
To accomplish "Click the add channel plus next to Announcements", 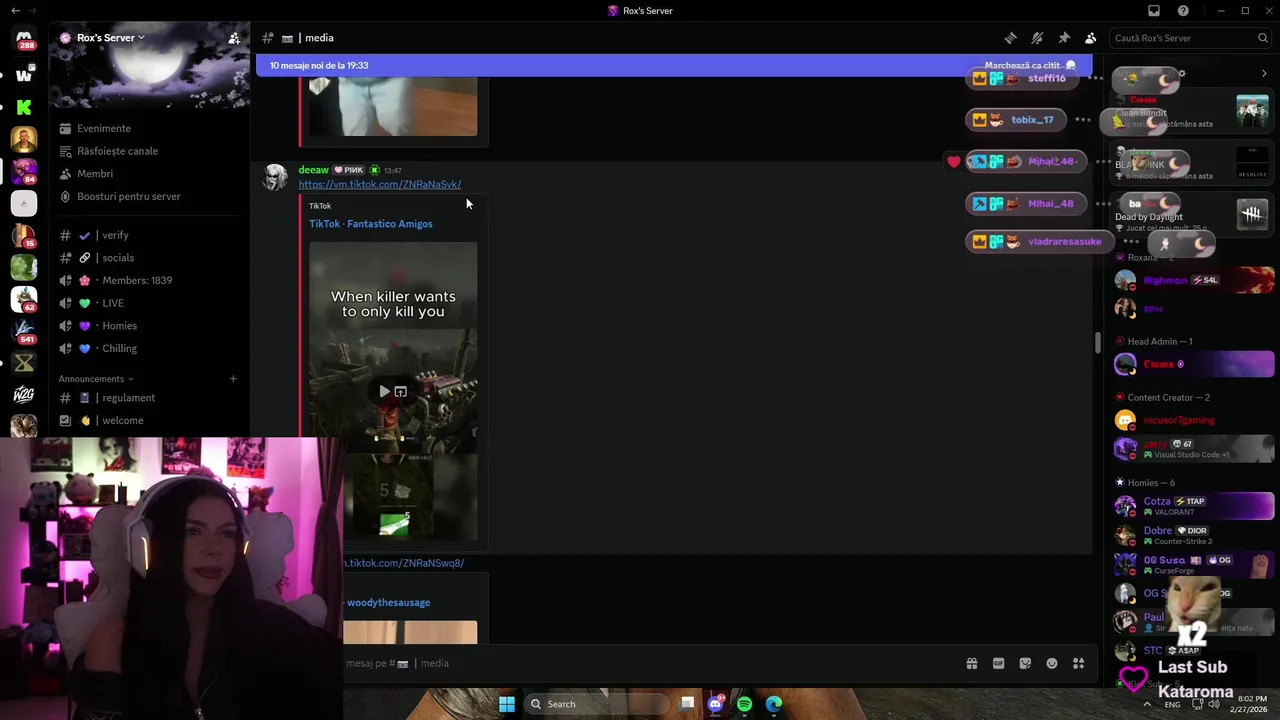I will tap(233, 379).
